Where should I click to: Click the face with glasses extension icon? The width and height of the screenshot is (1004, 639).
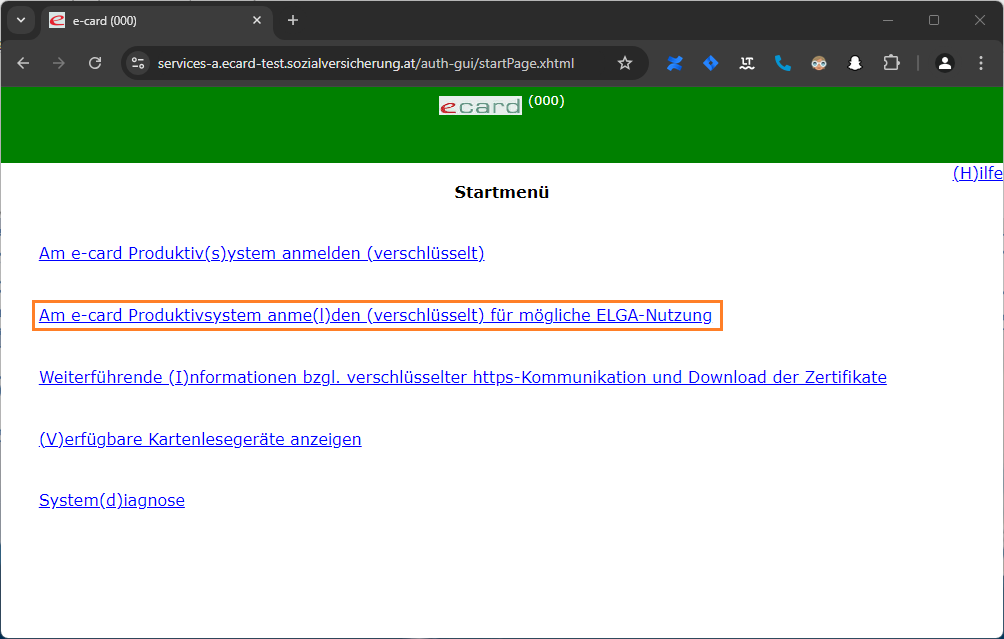click(819, 63)
